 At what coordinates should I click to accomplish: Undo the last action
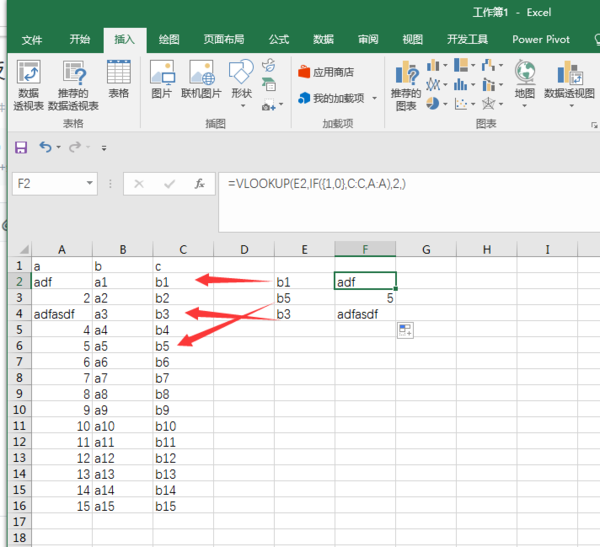click(x=45, y=147)
